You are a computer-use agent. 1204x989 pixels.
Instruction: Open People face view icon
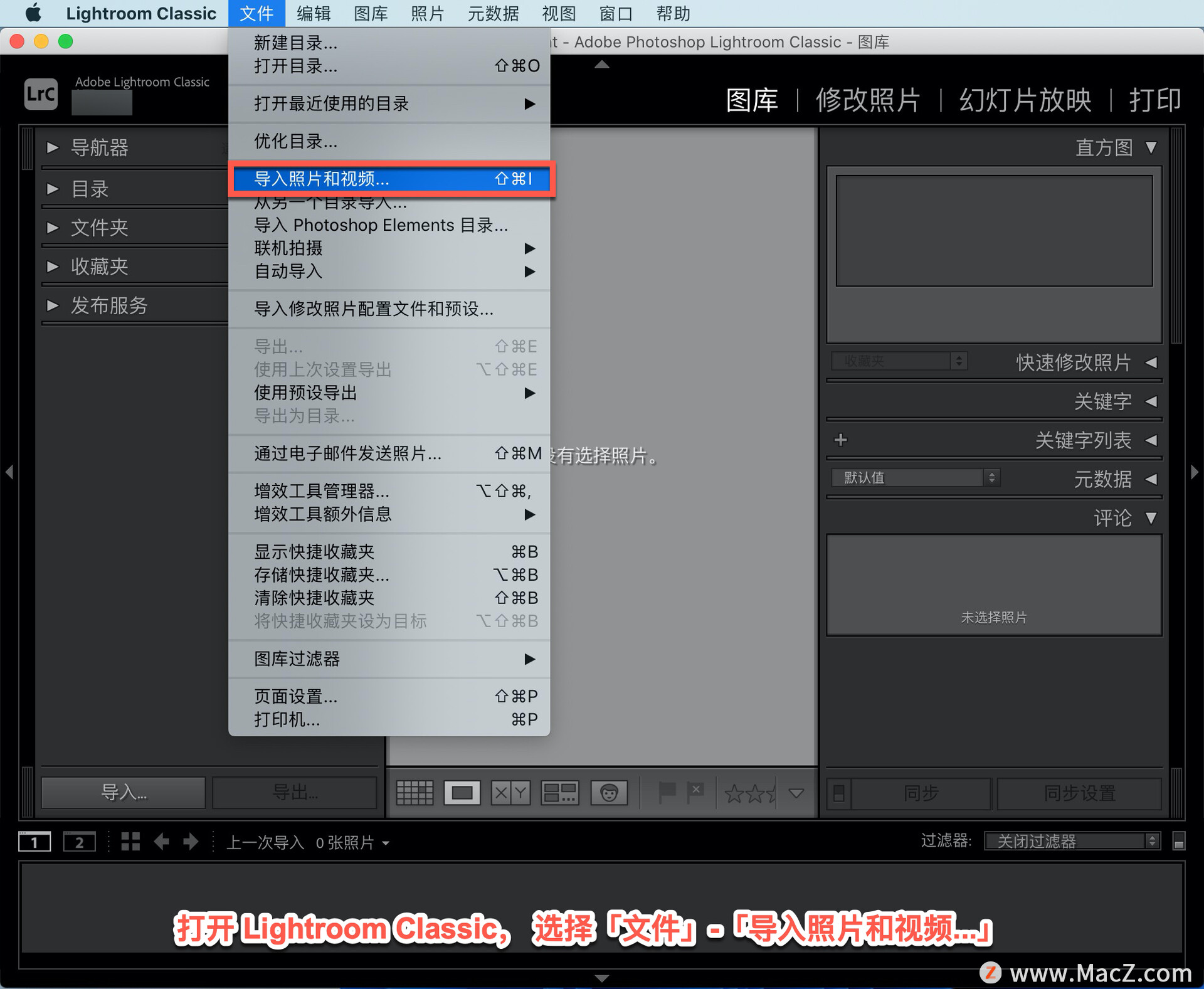(x=609, y=793)
